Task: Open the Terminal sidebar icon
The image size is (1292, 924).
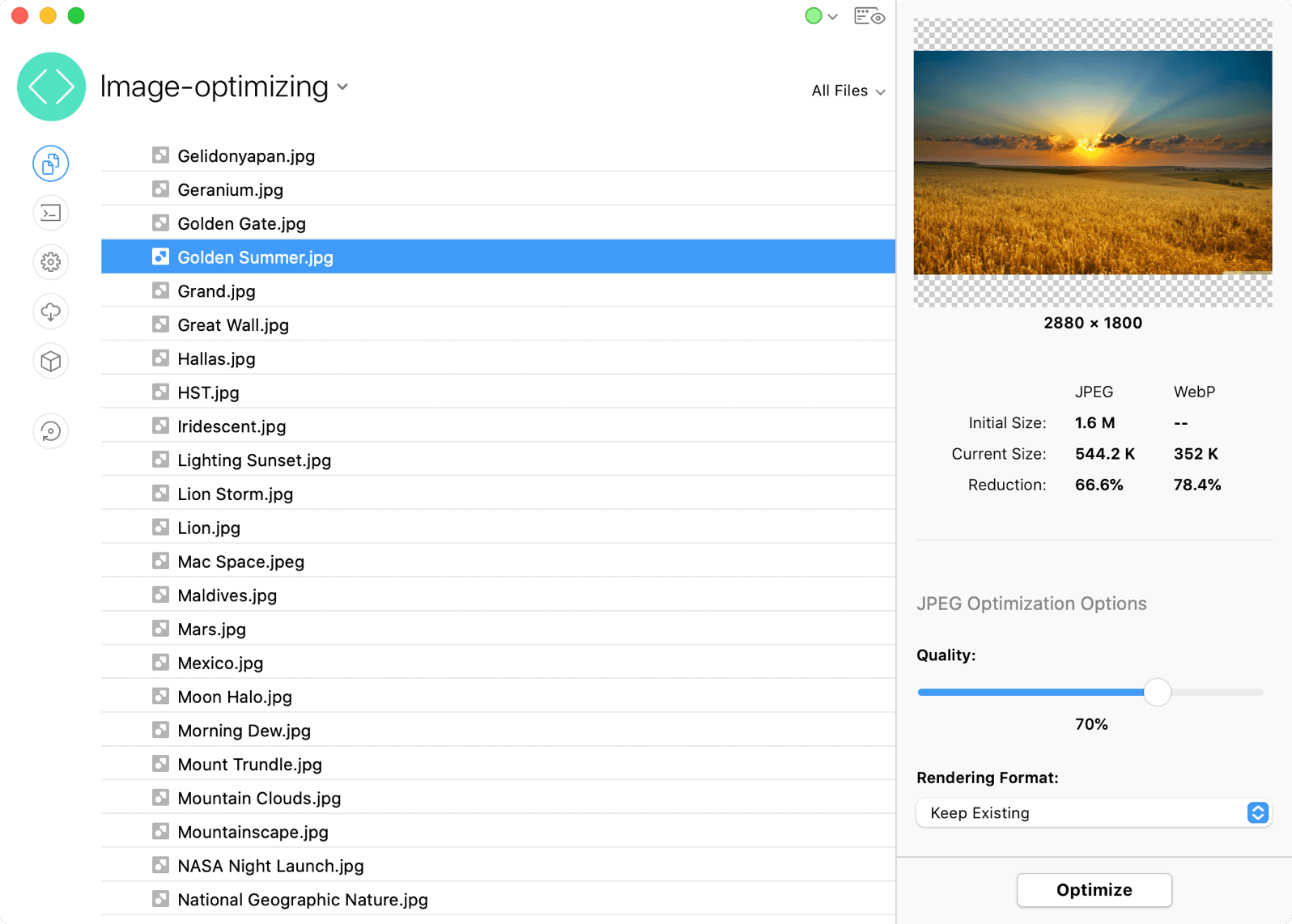Action: (x=51, y=214)
